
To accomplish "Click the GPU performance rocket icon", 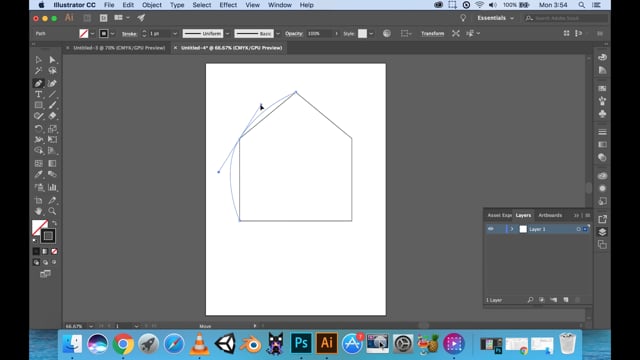I will [141, 18].
